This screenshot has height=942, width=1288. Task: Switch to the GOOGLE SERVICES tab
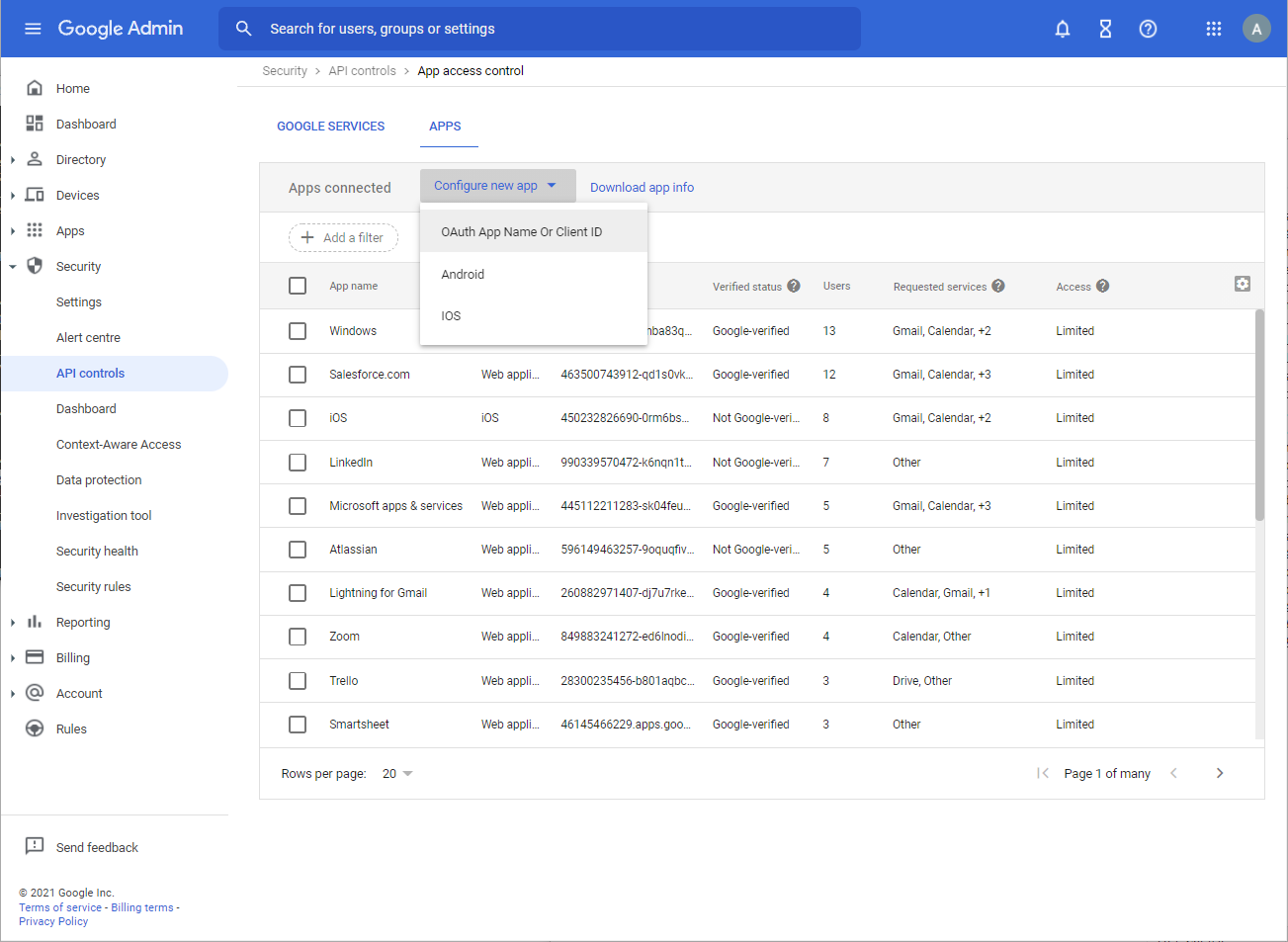(x=331, y=126)
